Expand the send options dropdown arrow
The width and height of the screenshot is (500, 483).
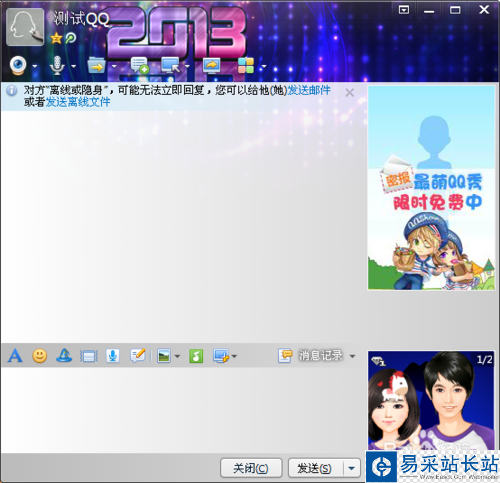(352, 468)
